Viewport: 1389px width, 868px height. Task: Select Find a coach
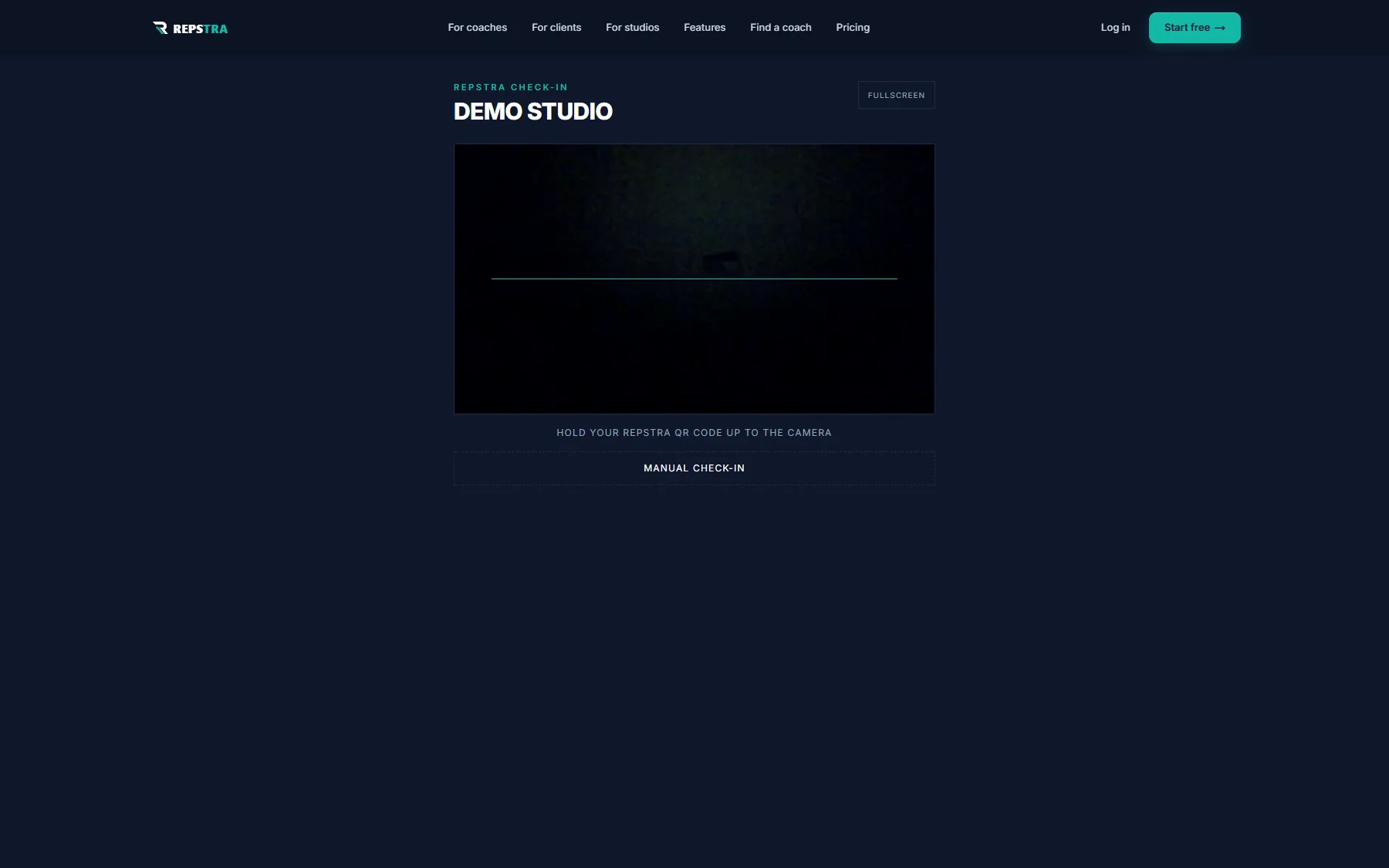click(x=781, y=28)
